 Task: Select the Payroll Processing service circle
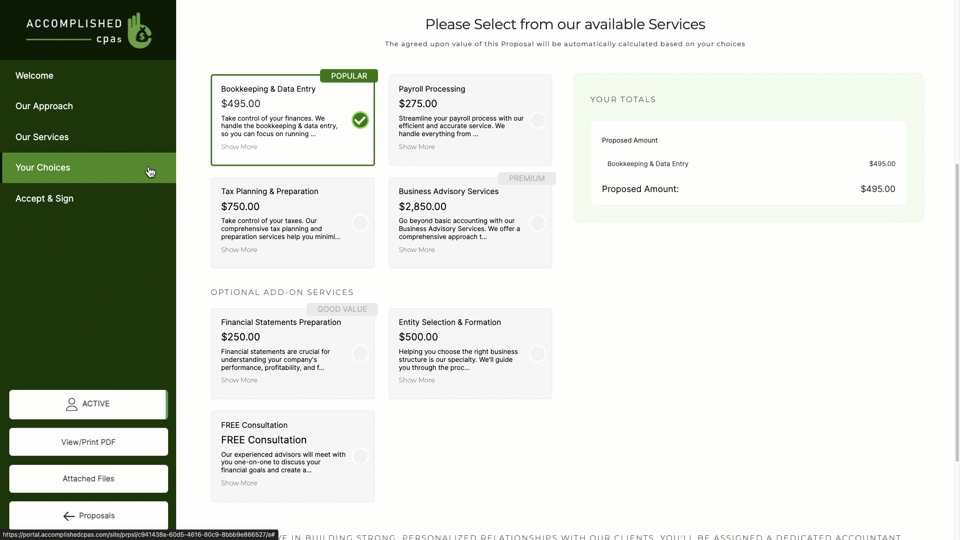(537, 120)
